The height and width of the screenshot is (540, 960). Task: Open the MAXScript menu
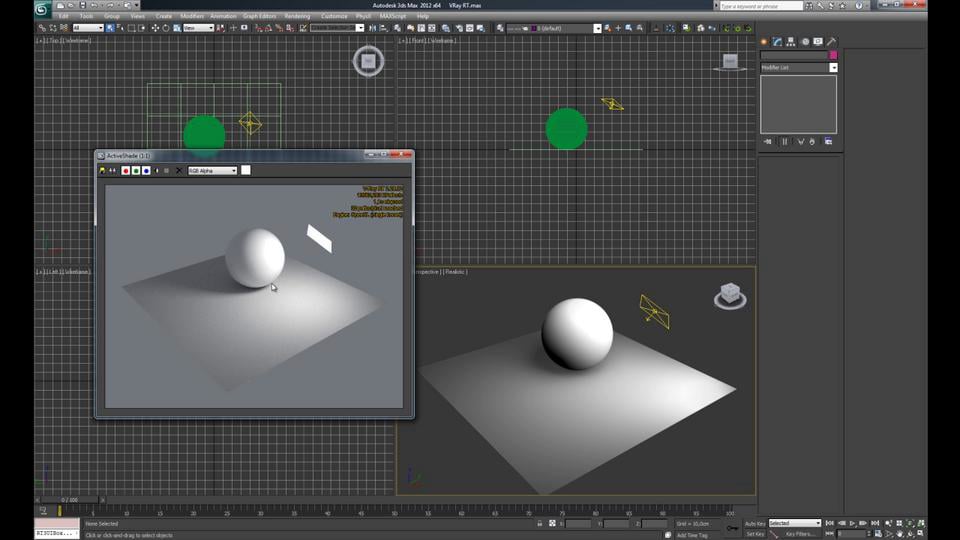(x=392, y=17)
